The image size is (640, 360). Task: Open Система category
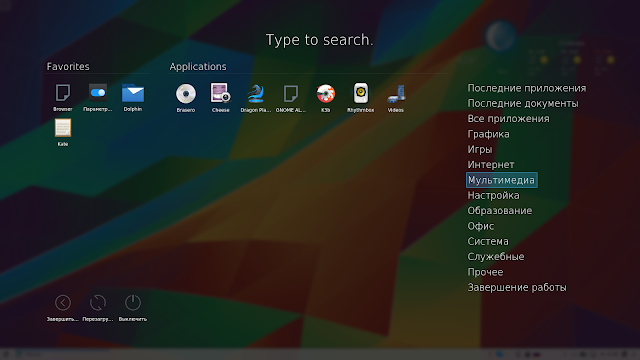488,242
